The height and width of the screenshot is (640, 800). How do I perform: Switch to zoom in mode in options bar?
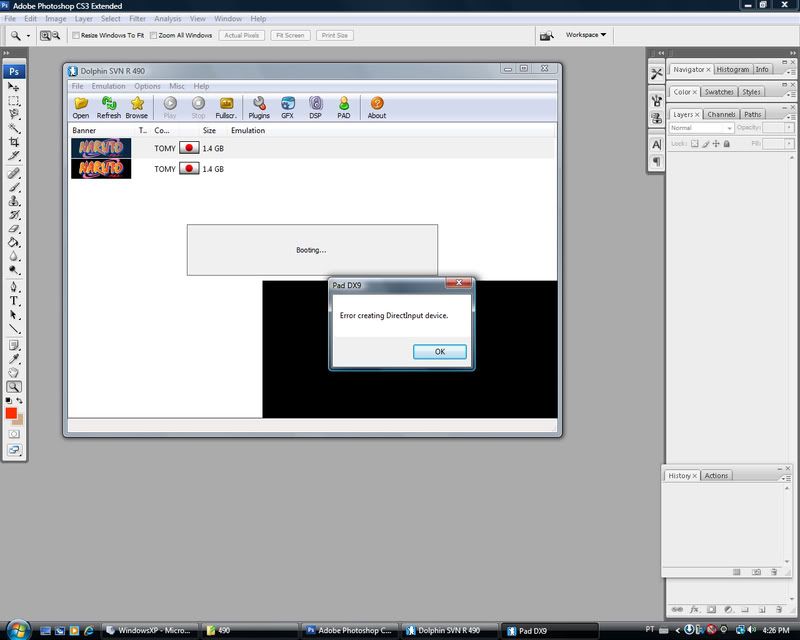[45, 35]
